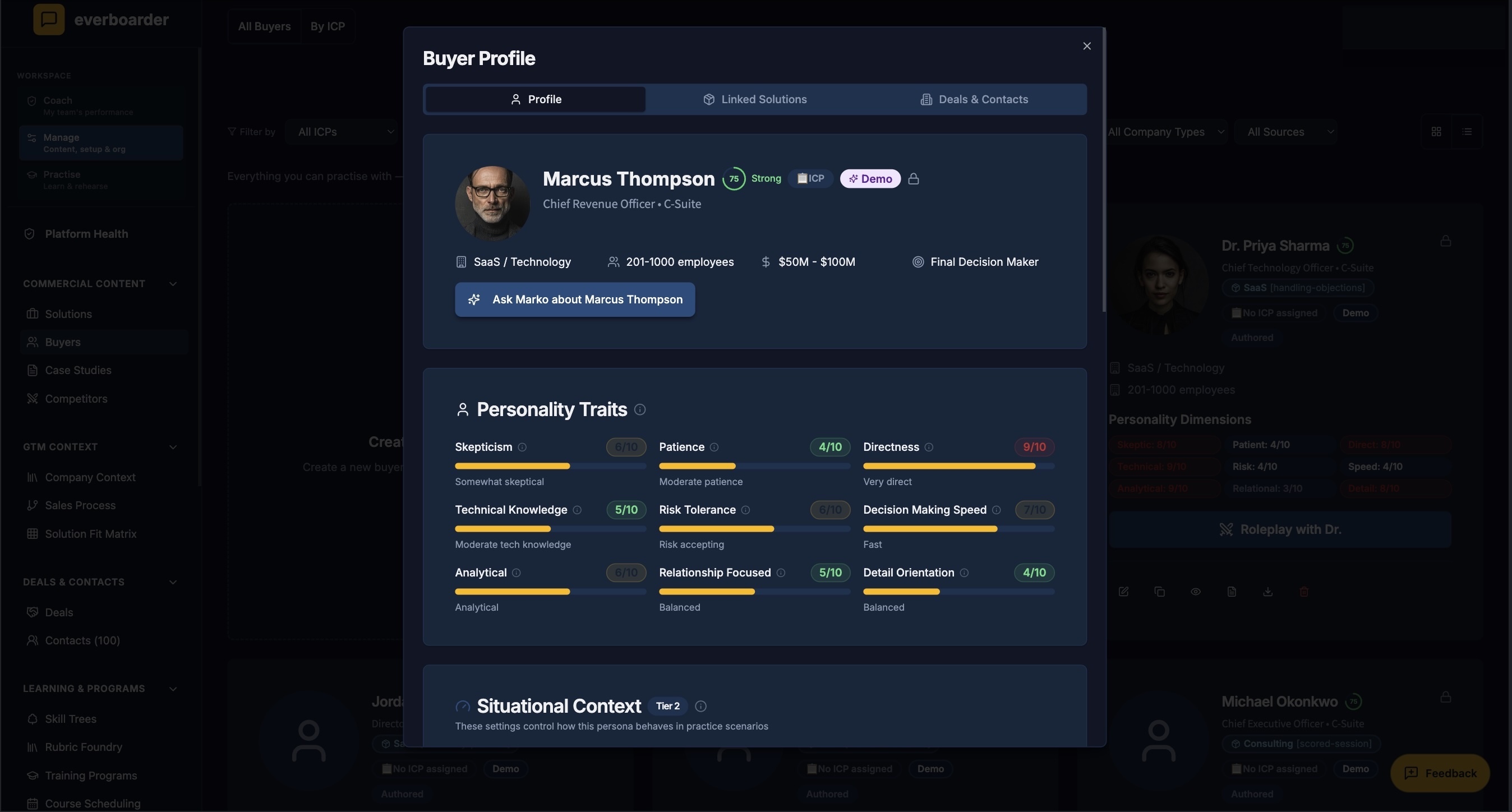Open the By ICP tab
This screenshot has height=812, width=1512.
328,26
